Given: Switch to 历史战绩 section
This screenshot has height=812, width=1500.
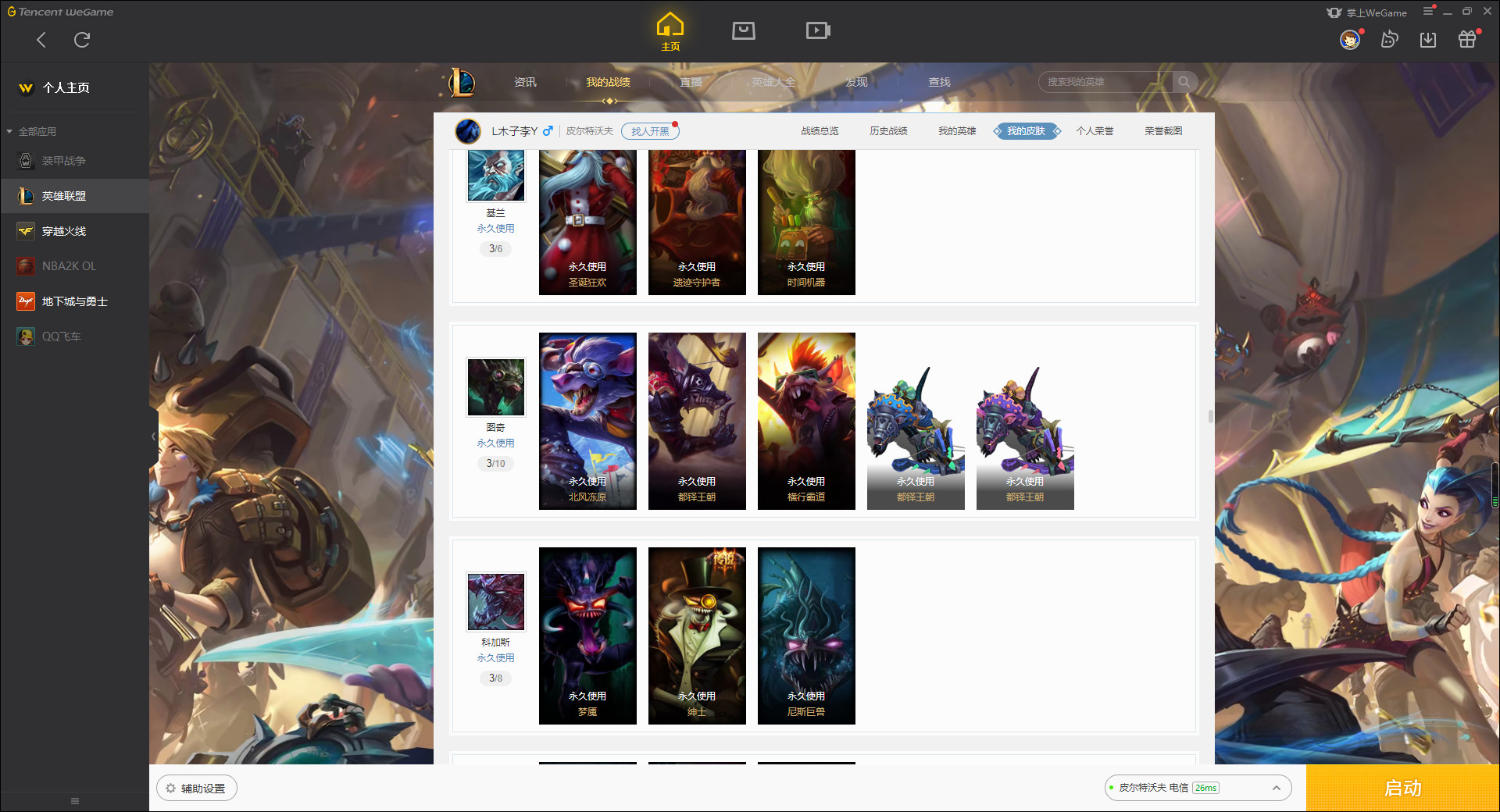Looking at the screenshot, I should coord(888,131).
